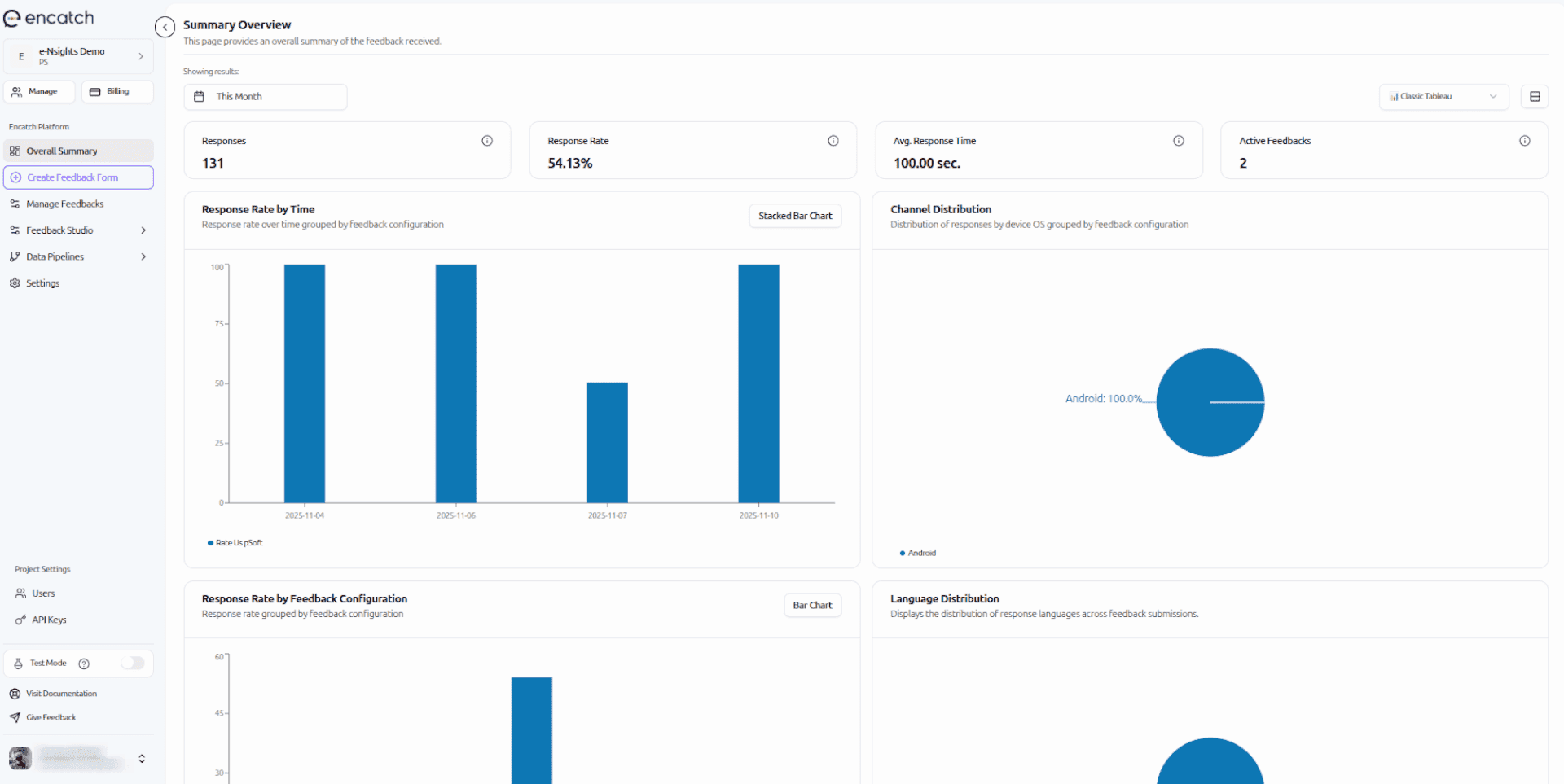Click the Give Feedback link

(x=51, y=717)
